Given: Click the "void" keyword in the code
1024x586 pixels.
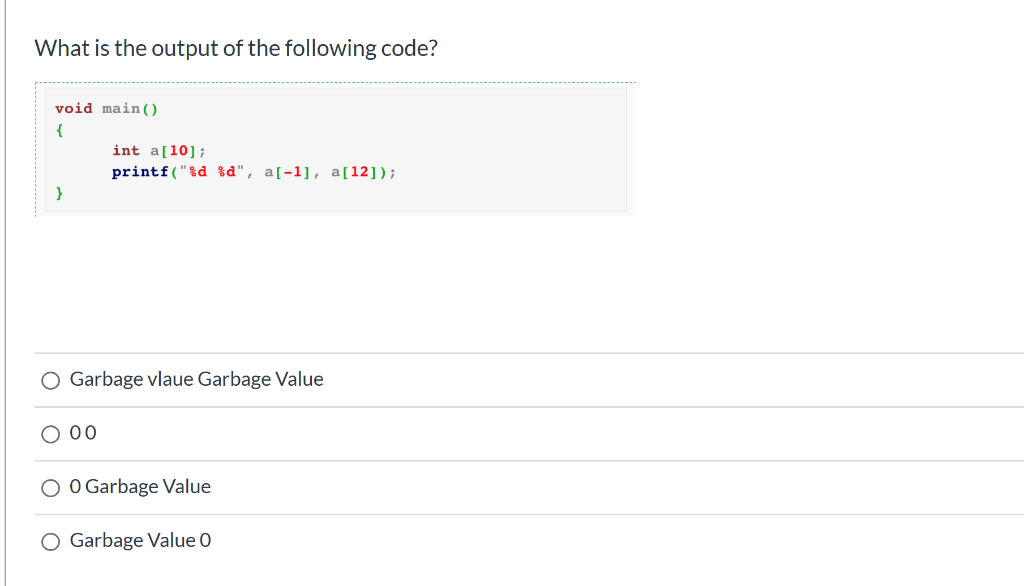Looking at the screenshot, I should click(x=73, y=108).
